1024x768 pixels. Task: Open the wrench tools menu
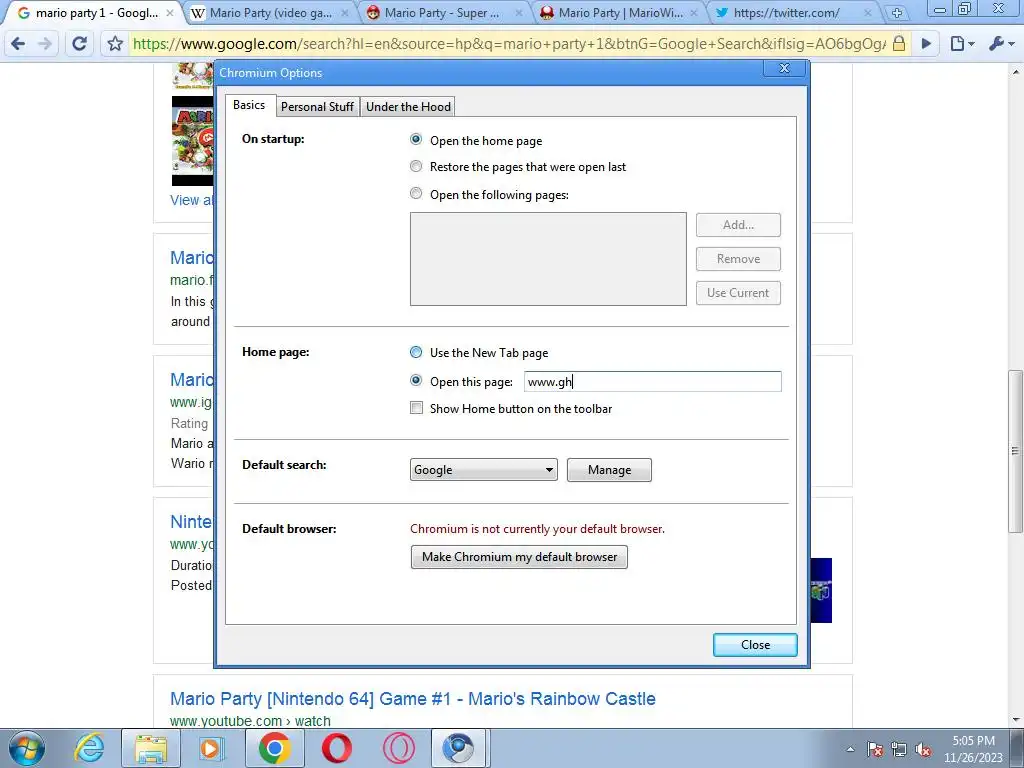[x=1001, y=44]
